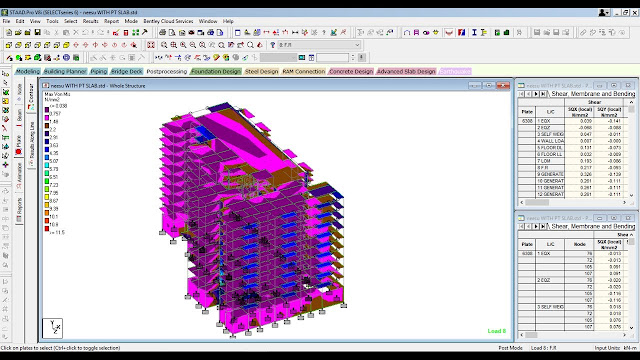640x360 pixels.
Task: Open the Beam page in the vertical tabs
Action: [x=19, y=117]
